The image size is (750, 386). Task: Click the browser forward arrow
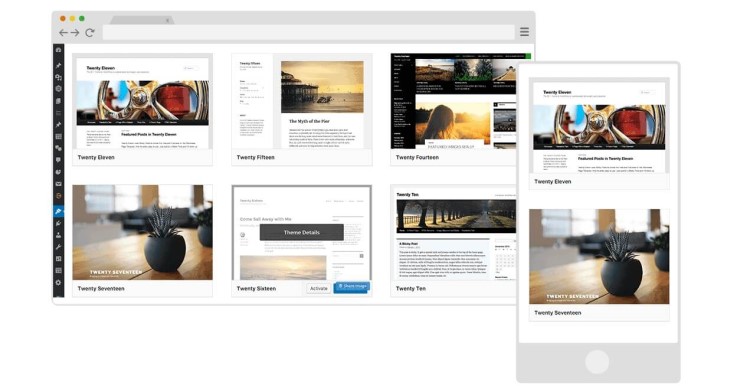[75, 33]
